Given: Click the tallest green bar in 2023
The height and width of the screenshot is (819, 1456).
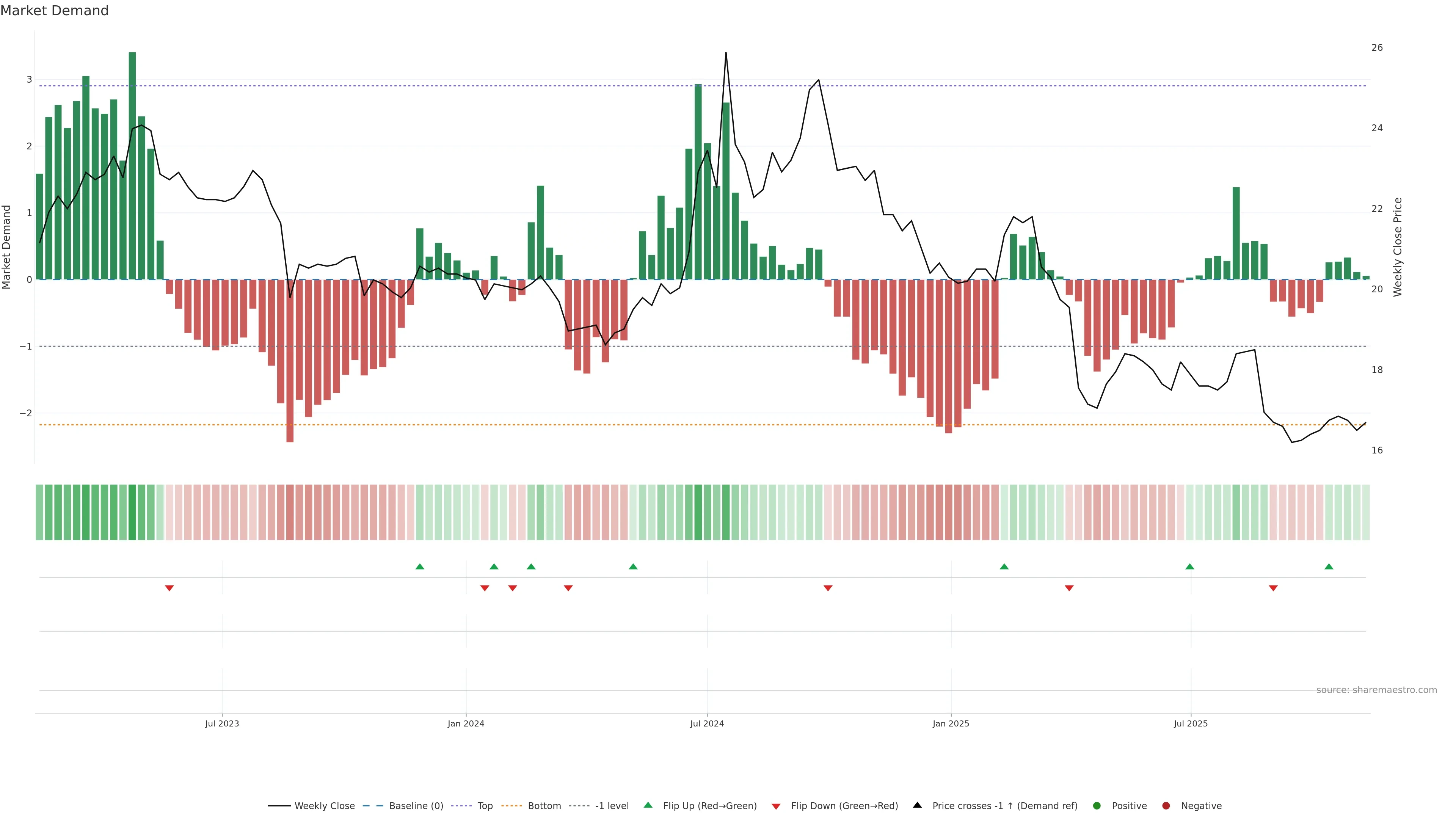Looking at the screenshot, I should 132,164.
